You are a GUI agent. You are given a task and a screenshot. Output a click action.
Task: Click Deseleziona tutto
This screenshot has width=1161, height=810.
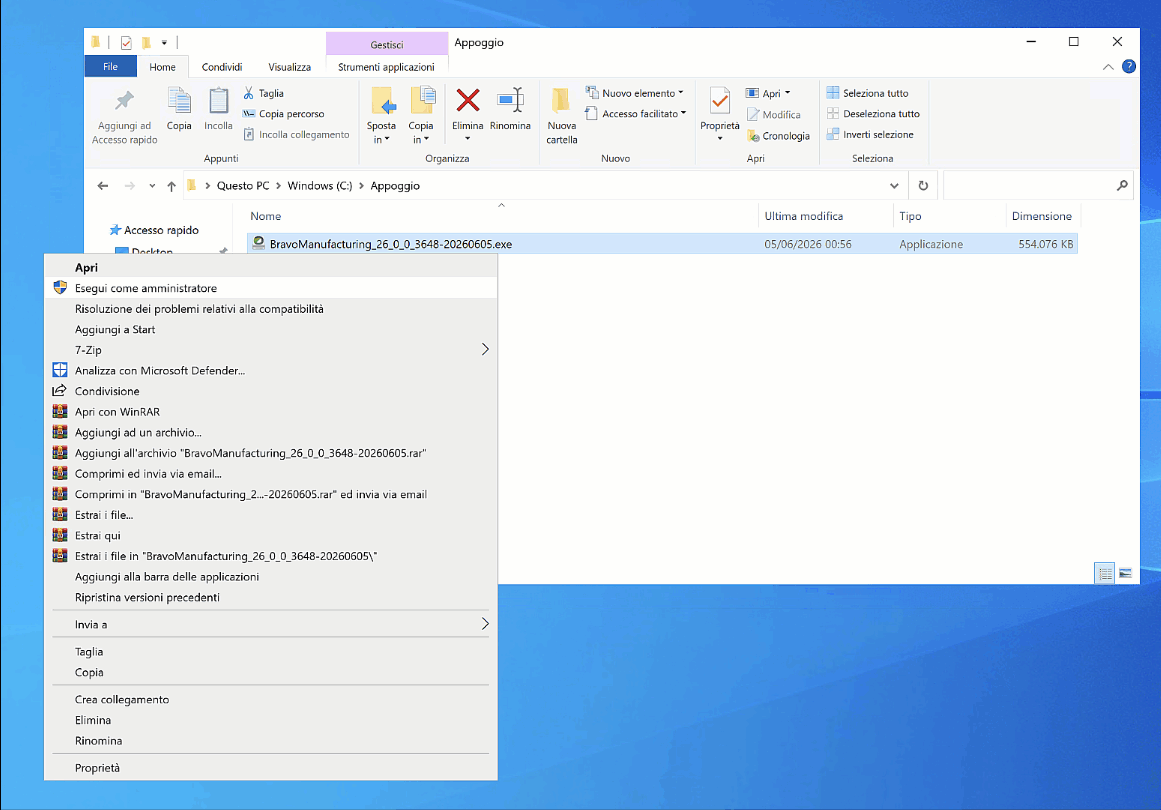(x=873, y=114)
